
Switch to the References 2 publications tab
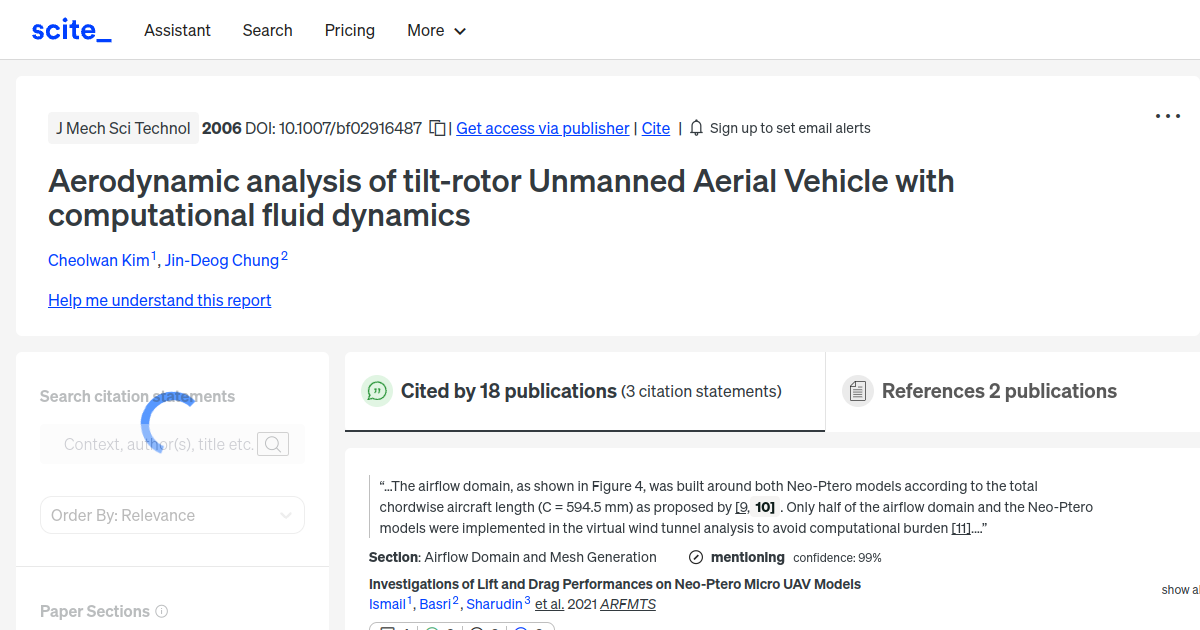coord(997,391)
